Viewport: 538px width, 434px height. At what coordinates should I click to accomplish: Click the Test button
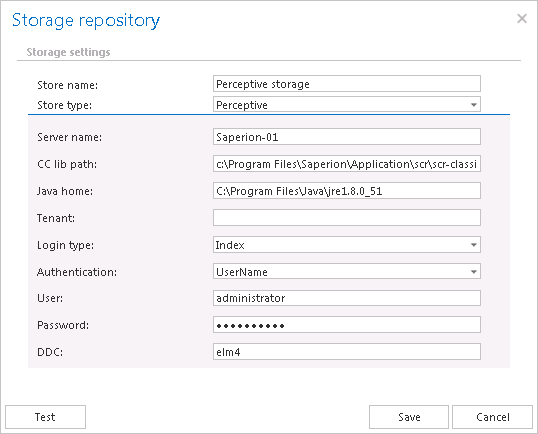tap(45, 417)
